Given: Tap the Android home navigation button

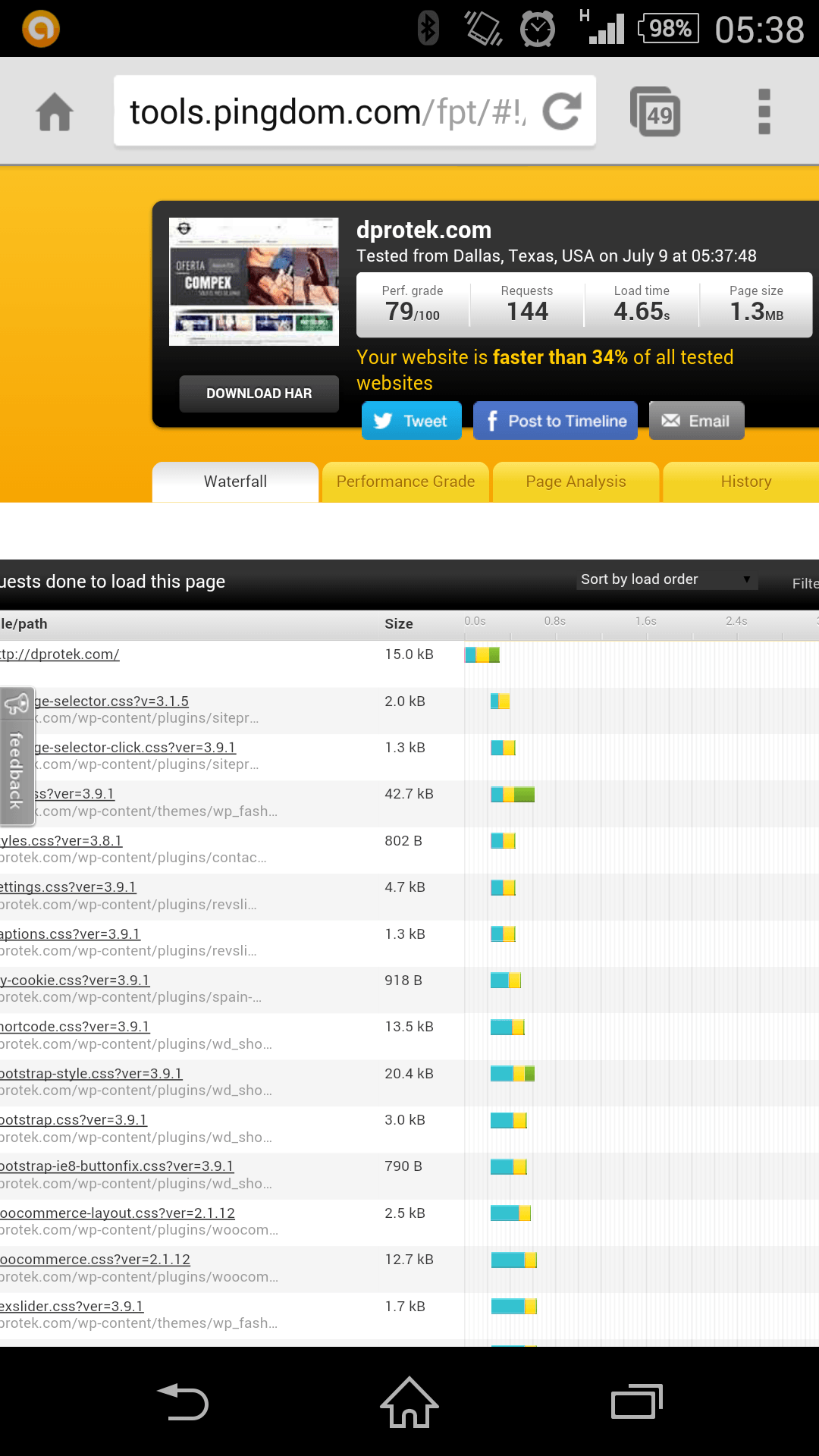Looking at the screenshot, I should point(409,1401).
